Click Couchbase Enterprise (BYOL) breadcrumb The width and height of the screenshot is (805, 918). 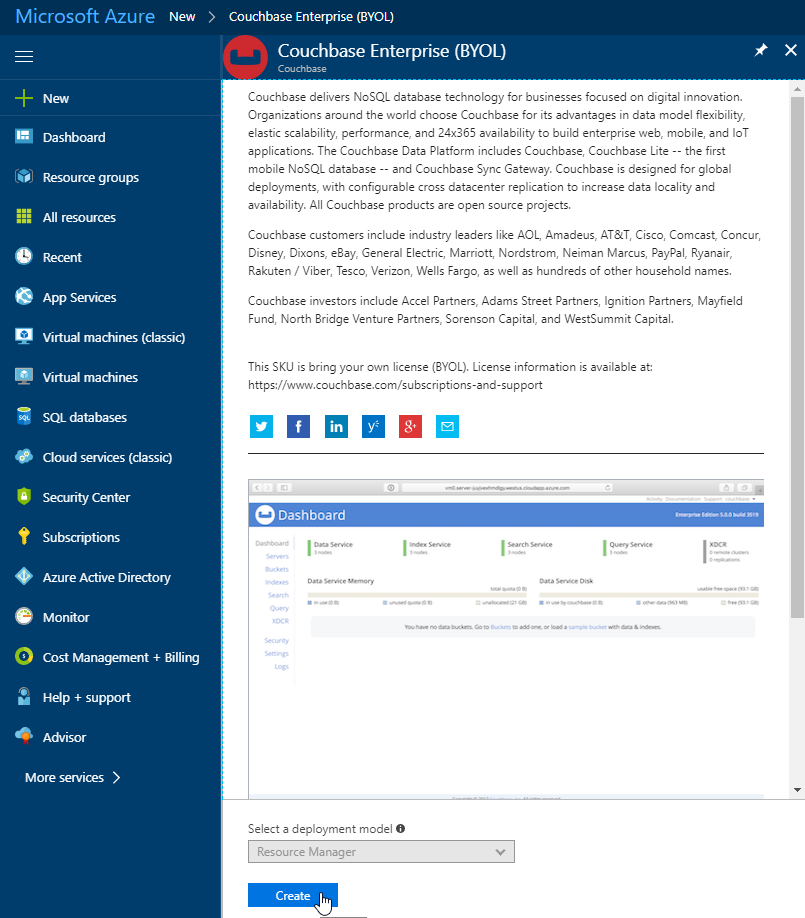click(311, 16)
